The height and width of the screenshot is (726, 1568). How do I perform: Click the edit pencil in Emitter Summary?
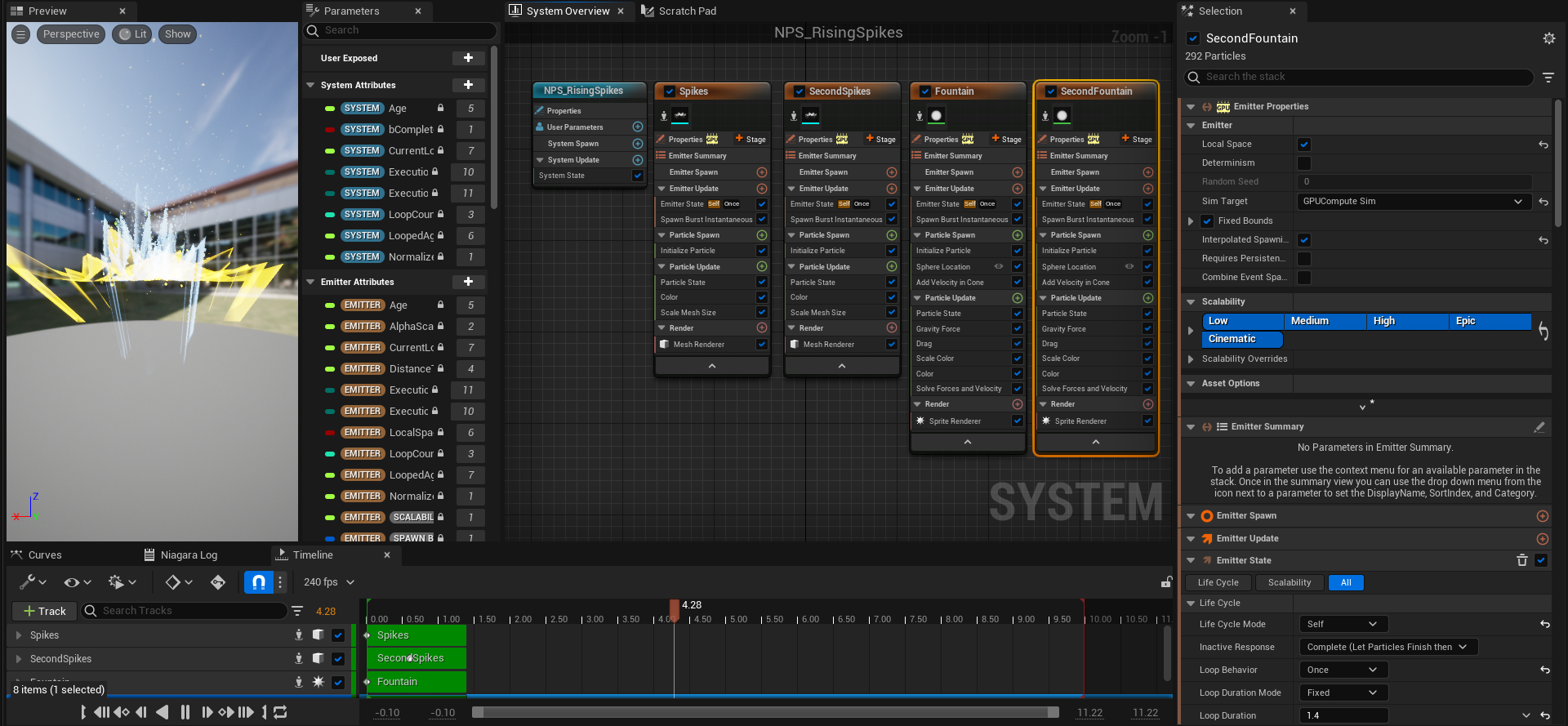1539,427
